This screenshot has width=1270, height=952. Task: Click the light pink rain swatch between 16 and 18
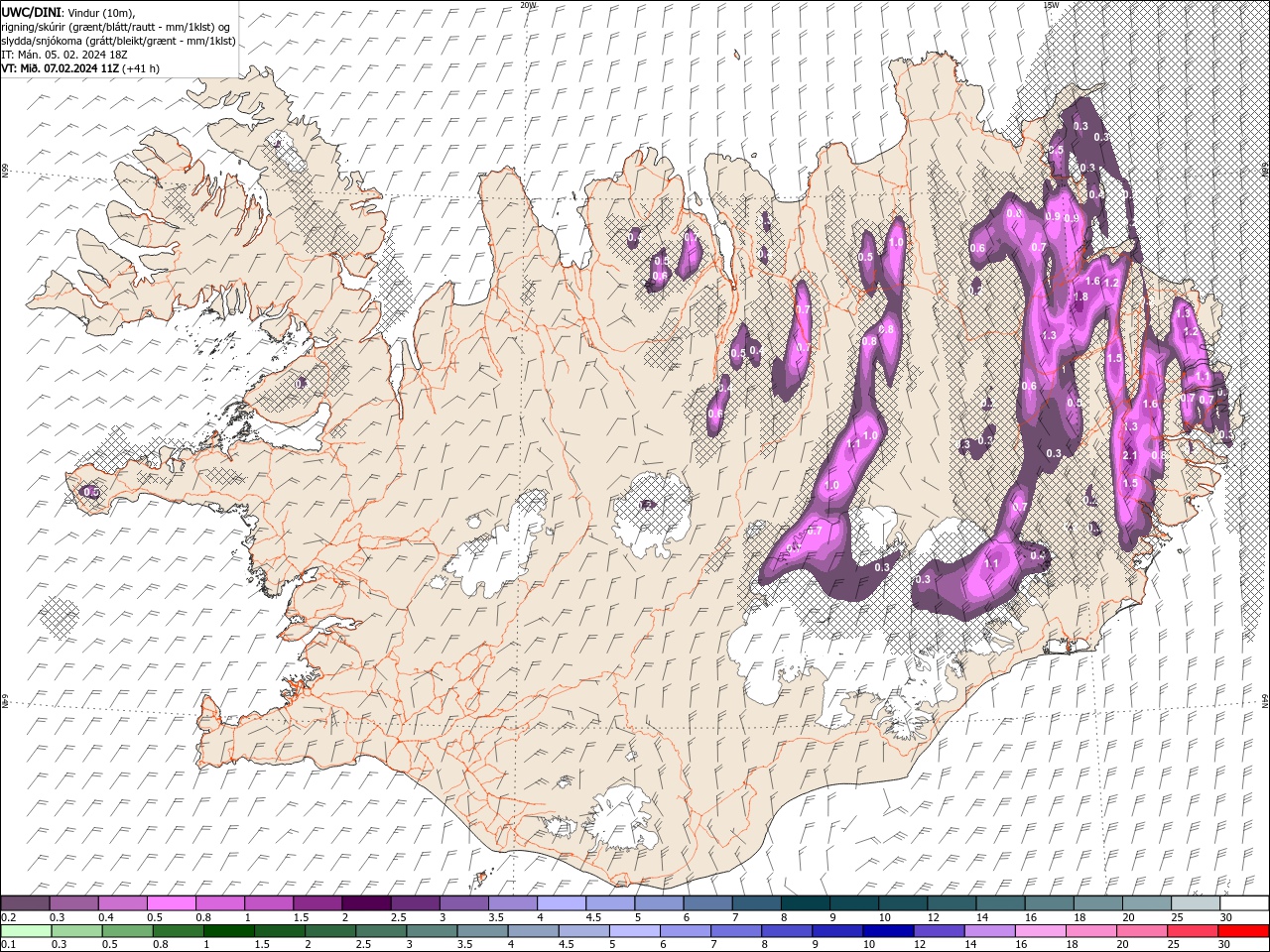[1040, 931]
